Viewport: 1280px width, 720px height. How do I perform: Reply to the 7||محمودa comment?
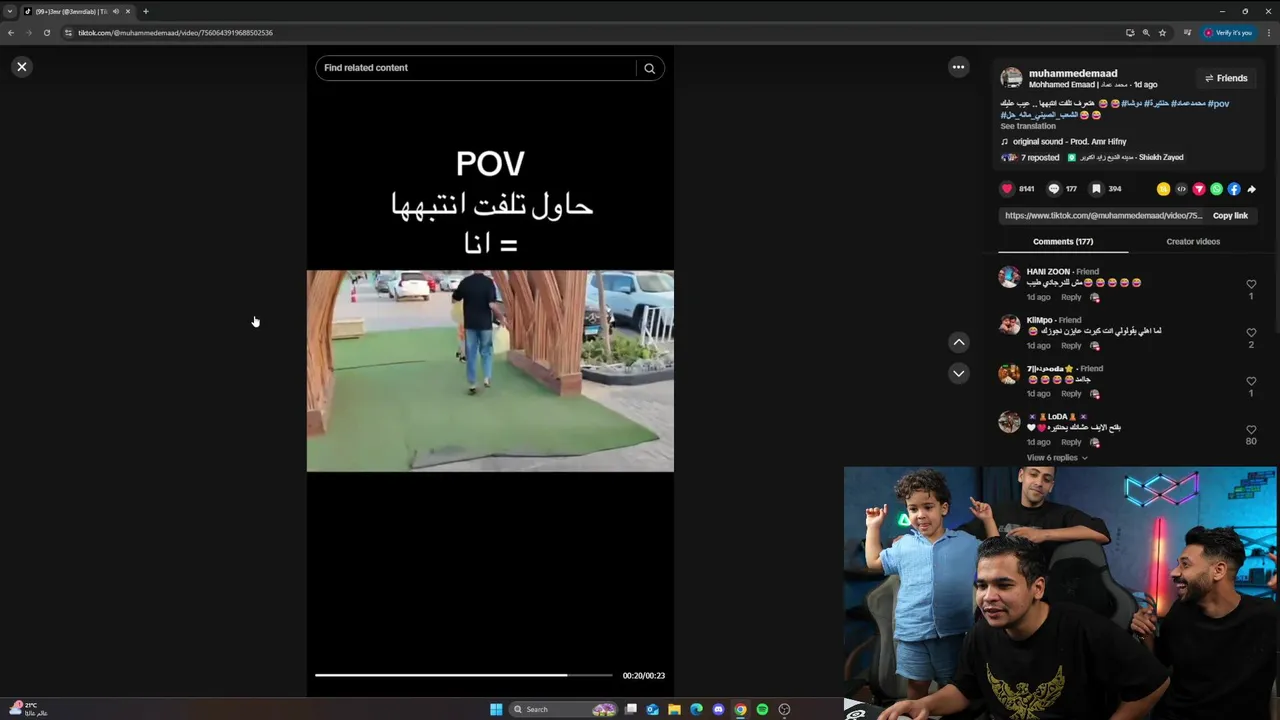(1071, 393)
